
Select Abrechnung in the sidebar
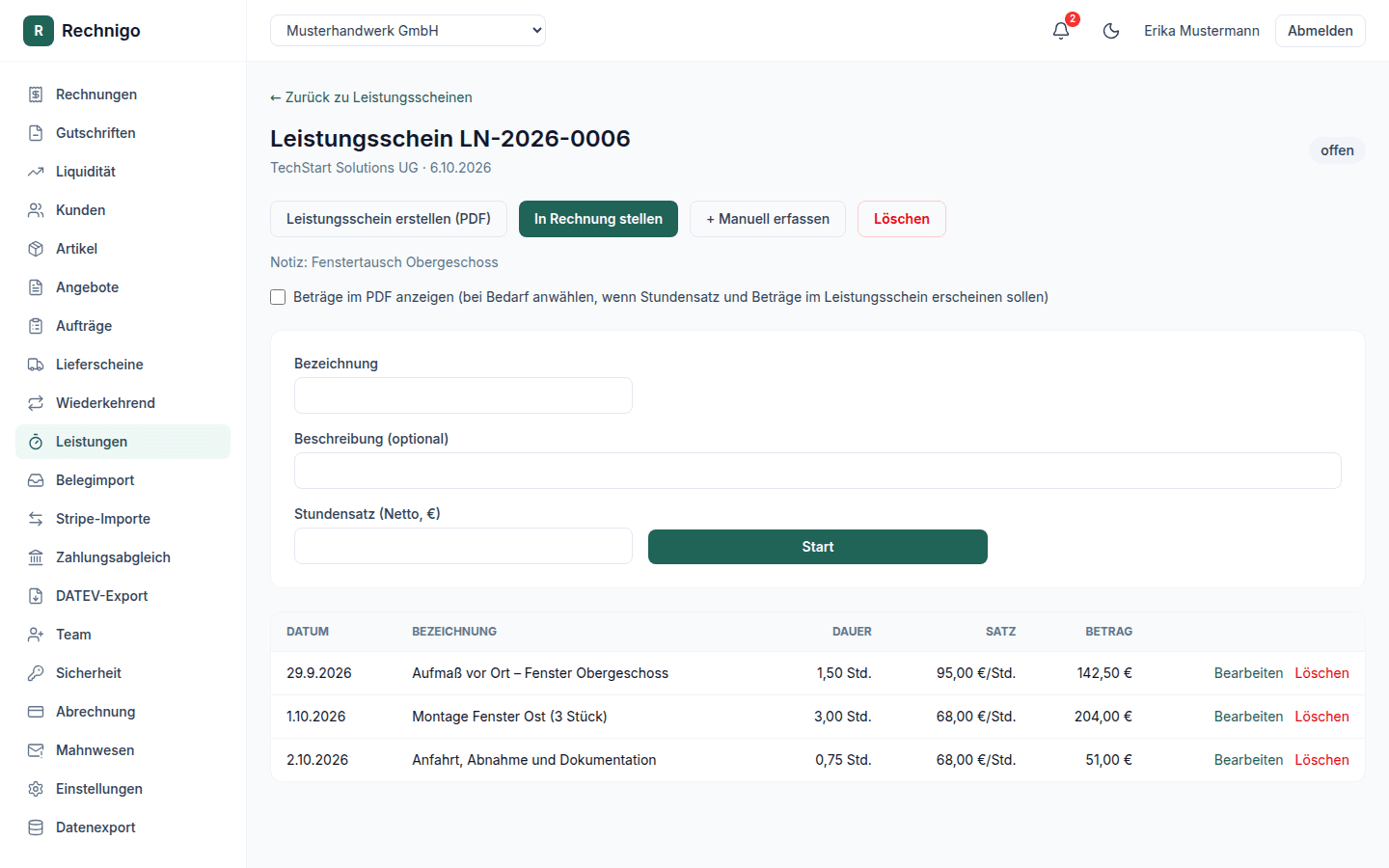(123, 712)
